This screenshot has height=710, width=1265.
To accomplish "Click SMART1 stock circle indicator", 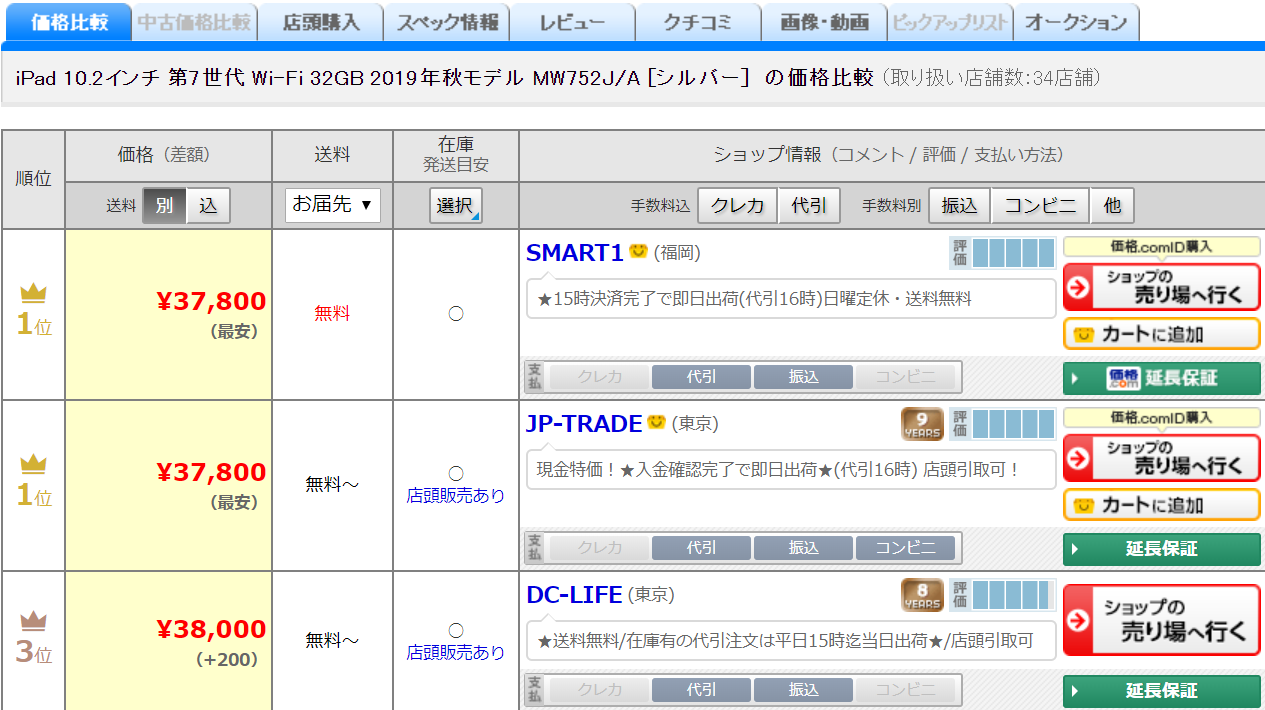I will point(456,314).
